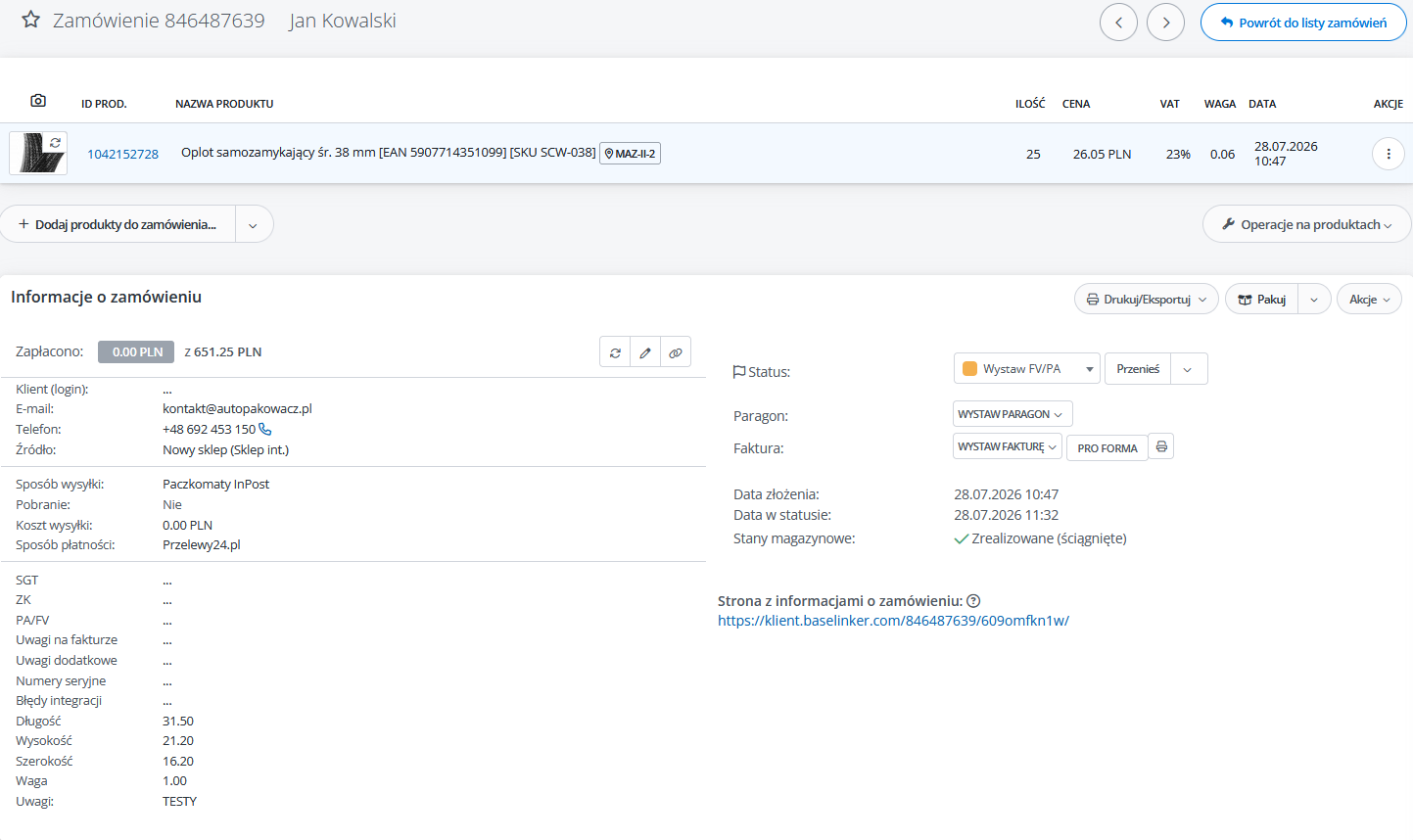The width and height of the screenshot is (1413, 840).
Task: Open the WYSTAW FAKTURĘ dropdown
Action: [1008, 446]
